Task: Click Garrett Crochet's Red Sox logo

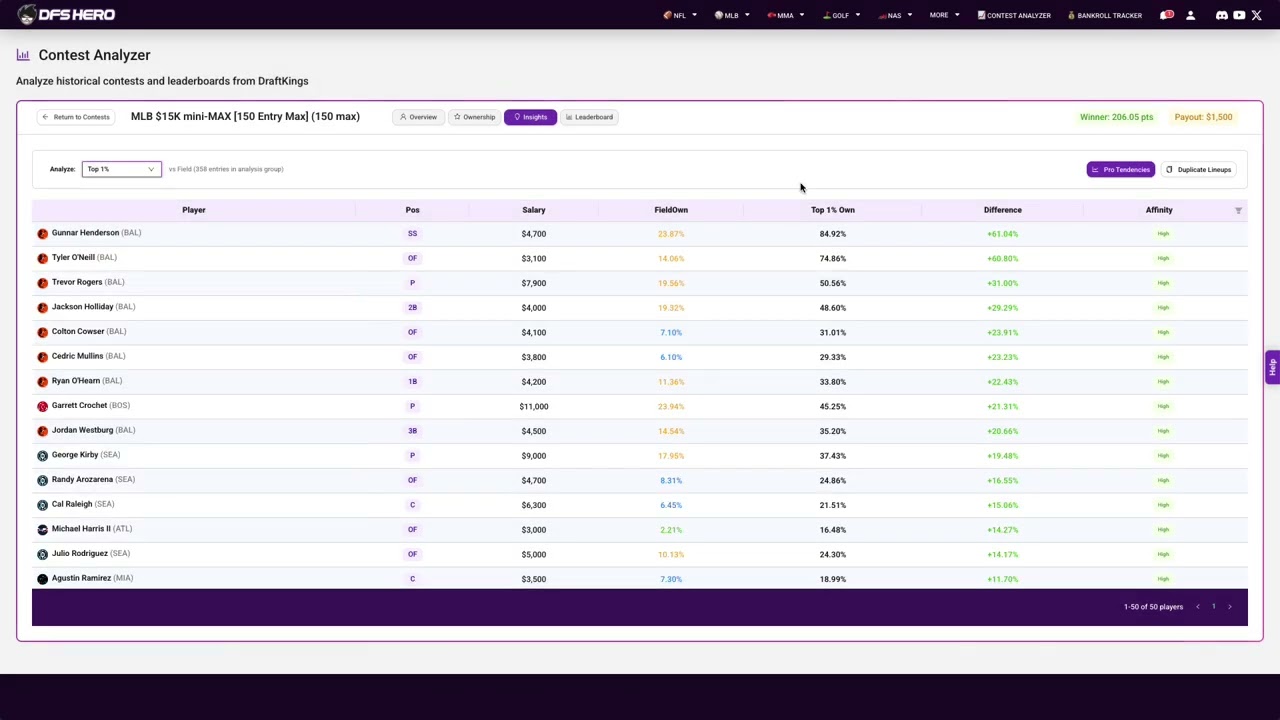Action: pyautogui.click(x=42, y=406)
